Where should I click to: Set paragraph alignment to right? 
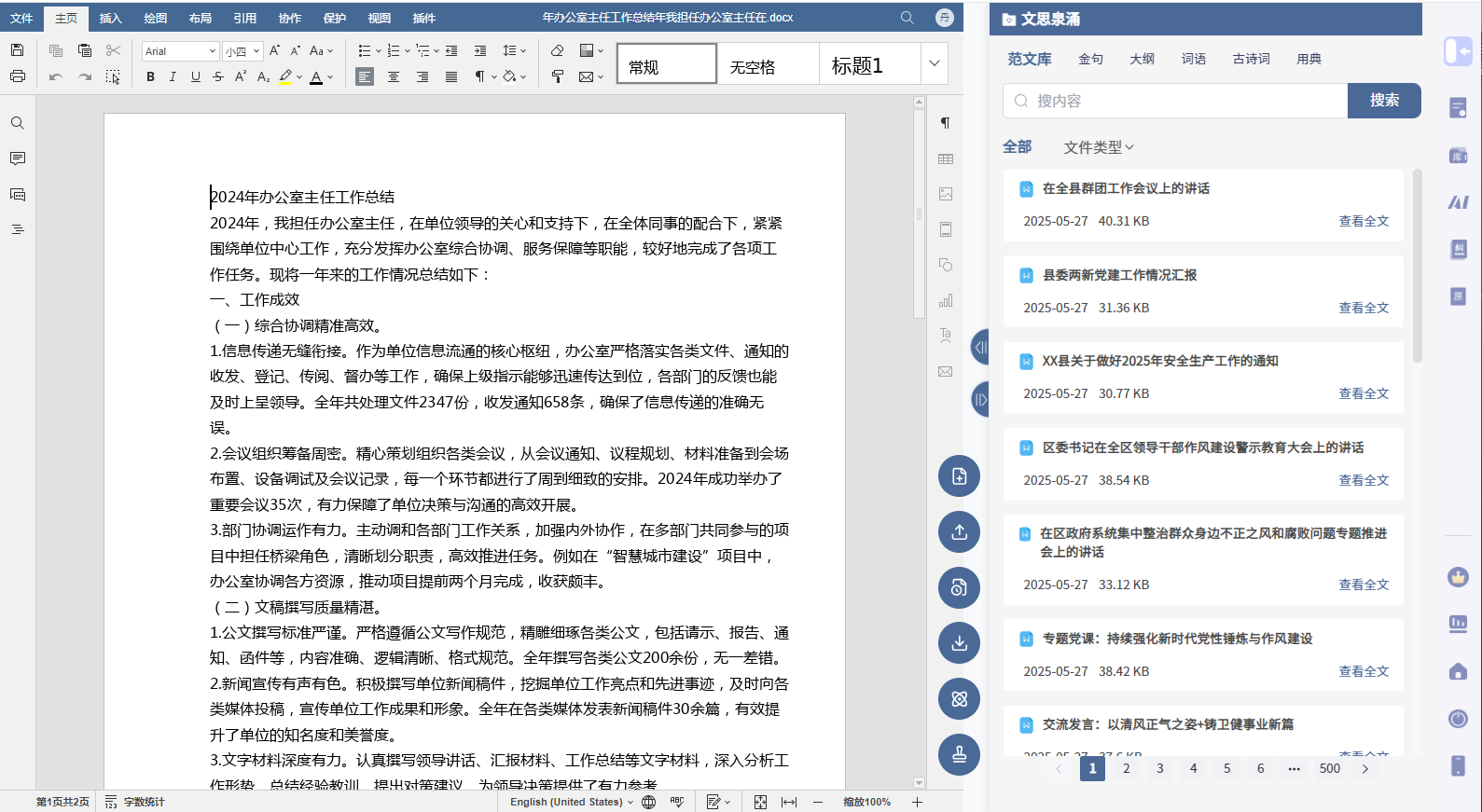tap(422, 76)
